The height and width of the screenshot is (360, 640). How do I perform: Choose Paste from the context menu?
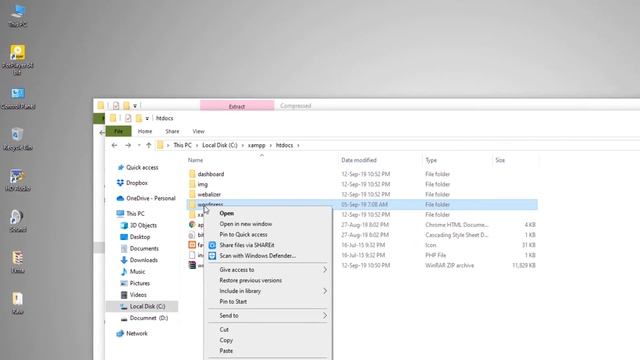click(x=226, y=351)
